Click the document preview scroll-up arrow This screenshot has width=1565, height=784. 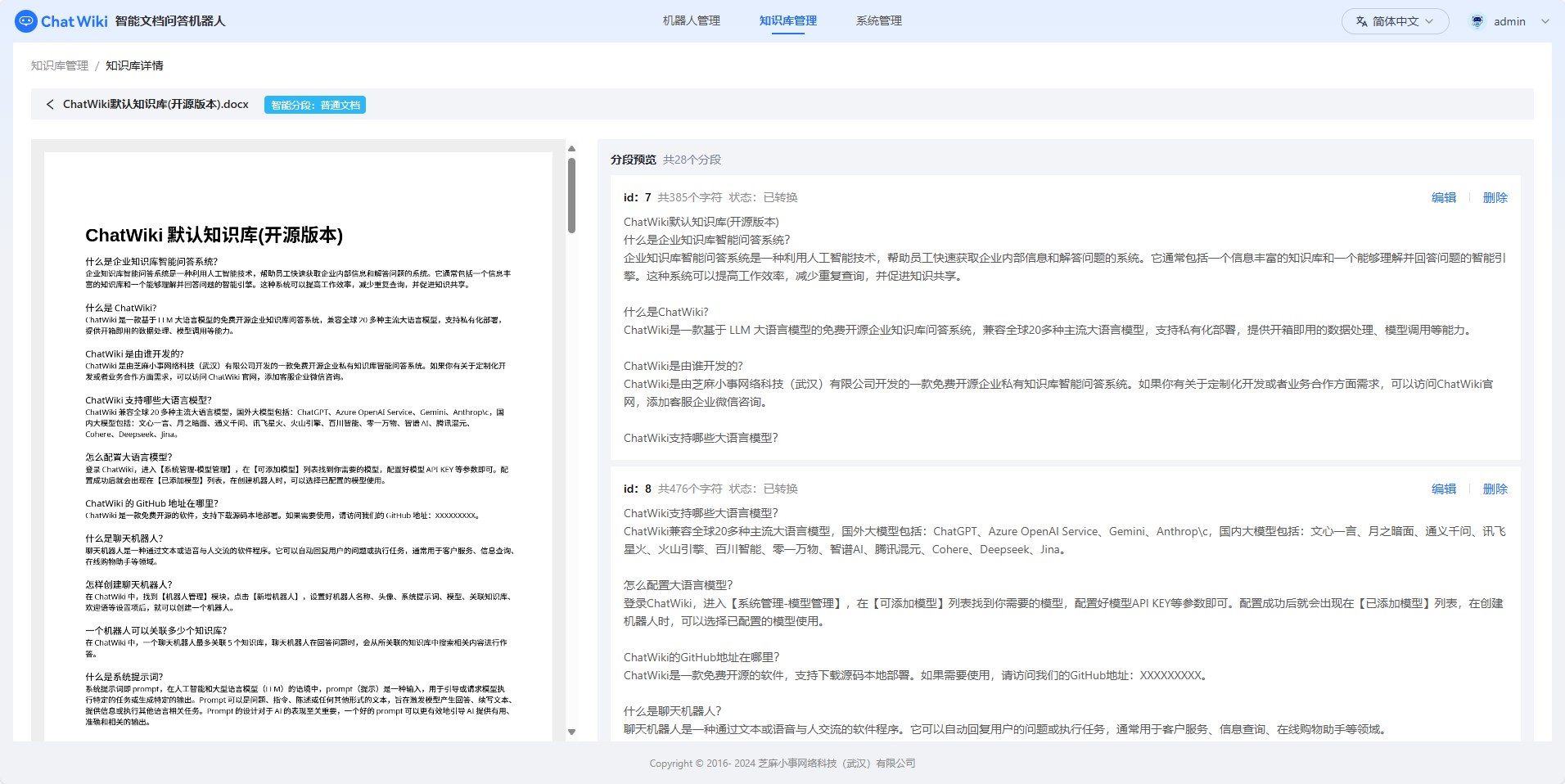(571, 149)
